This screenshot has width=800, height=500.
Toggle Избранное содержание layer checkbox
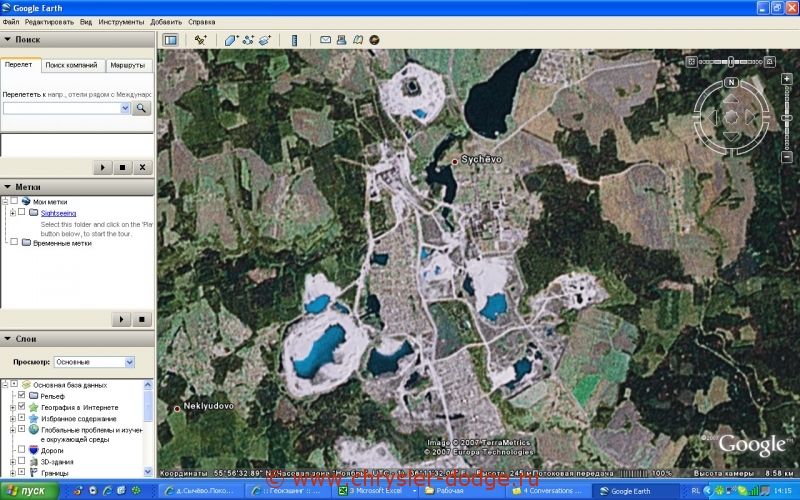coord(21,417)
